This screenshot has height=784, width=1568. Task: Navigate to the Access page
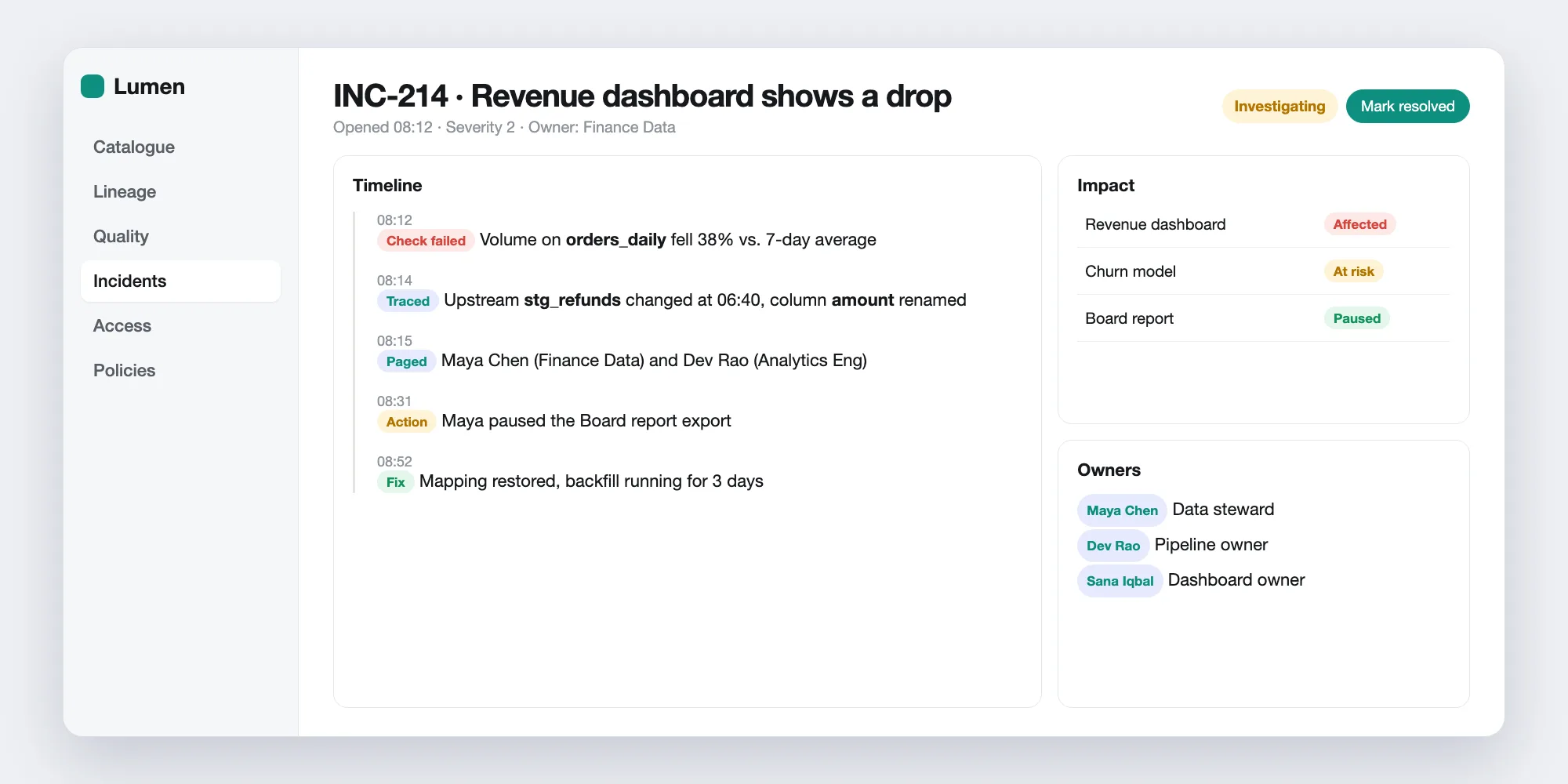180,325
